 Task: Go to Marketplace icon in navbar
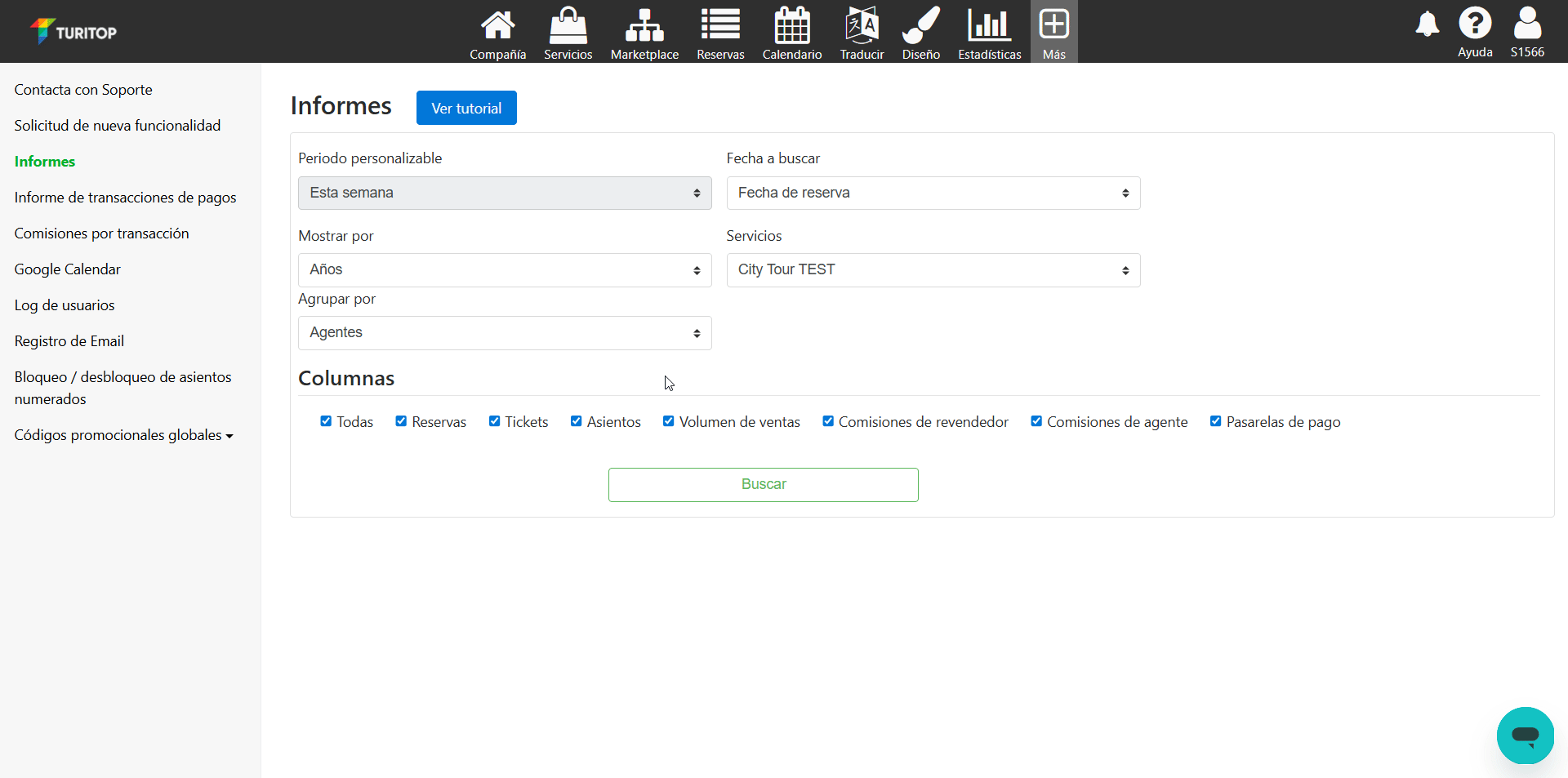644,26
